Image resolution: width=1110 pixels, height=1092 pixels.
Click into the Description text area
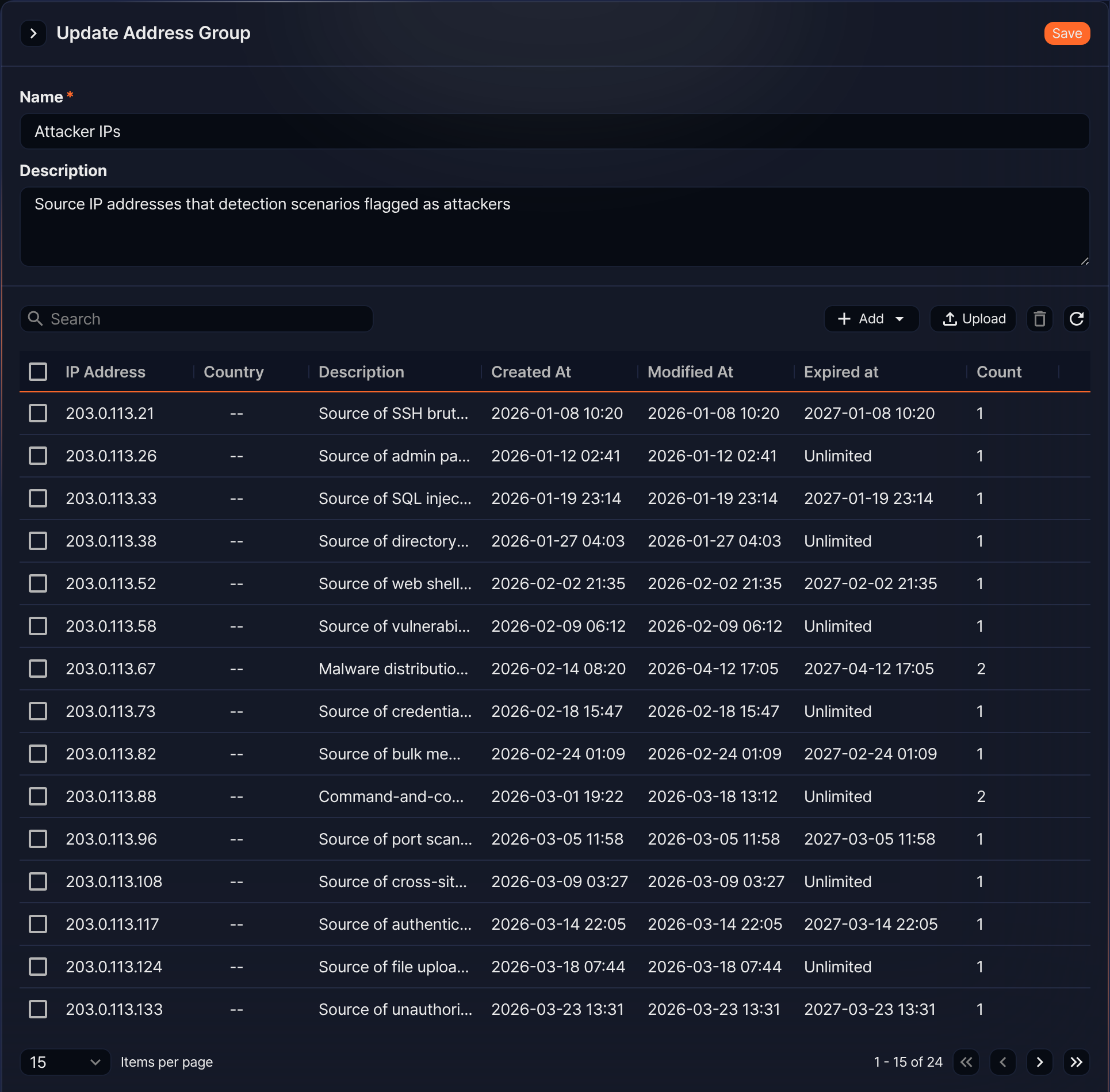click(x=555, y=227)
